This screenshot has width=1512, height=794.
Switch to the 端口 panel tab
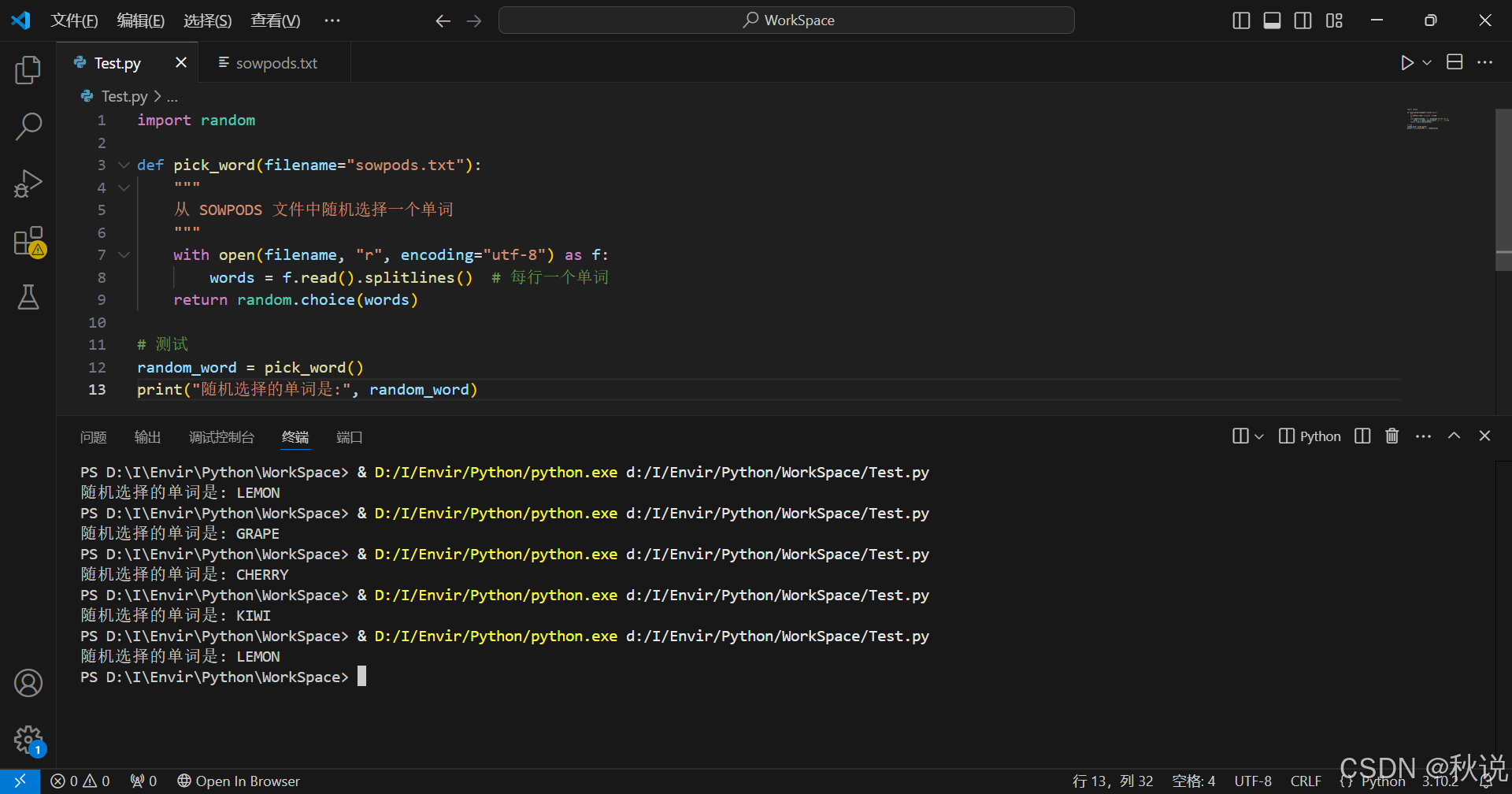coord(349,437)
